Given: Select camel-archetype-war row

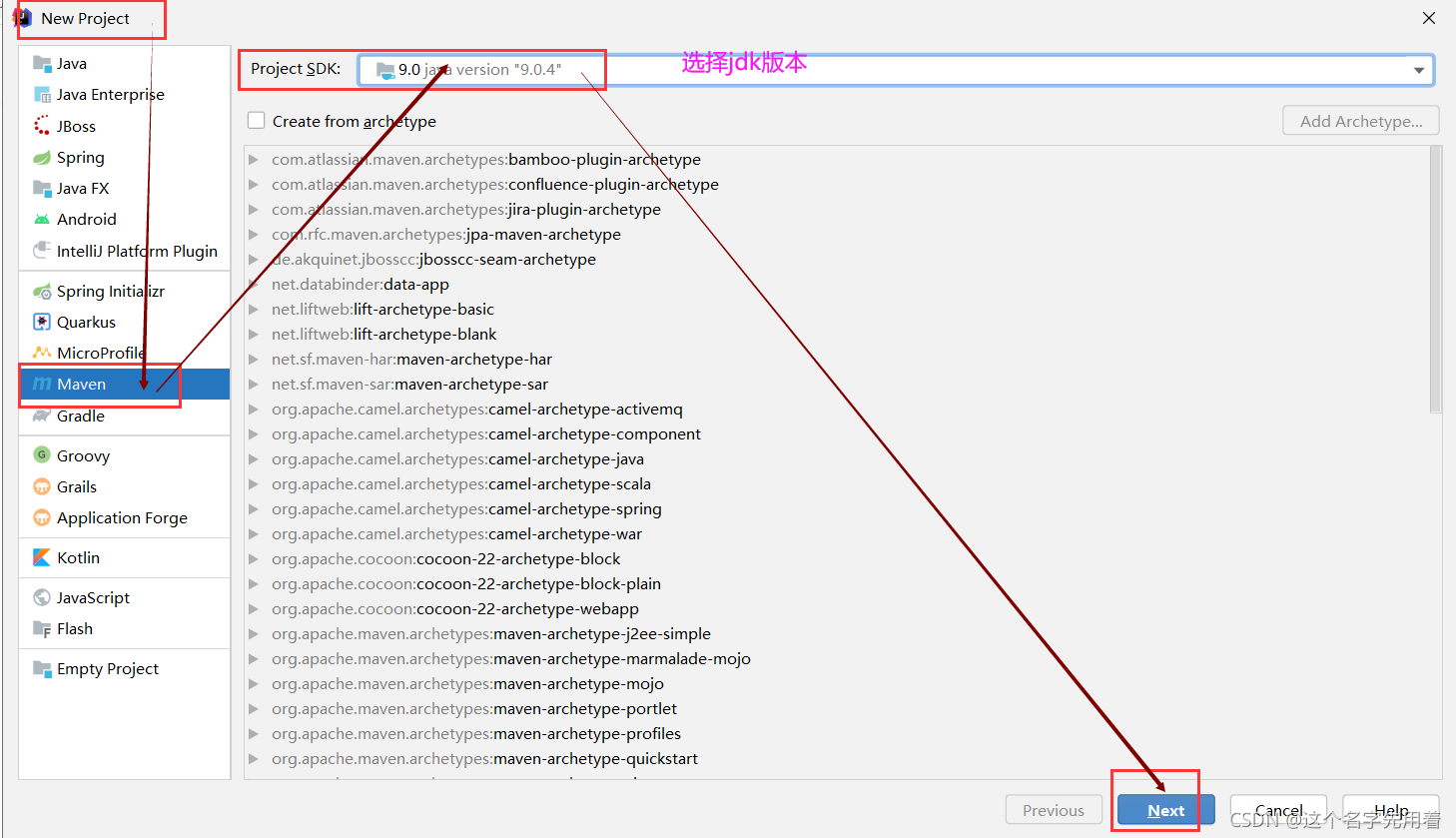Looking at the screenshot, I should point(837,533).
